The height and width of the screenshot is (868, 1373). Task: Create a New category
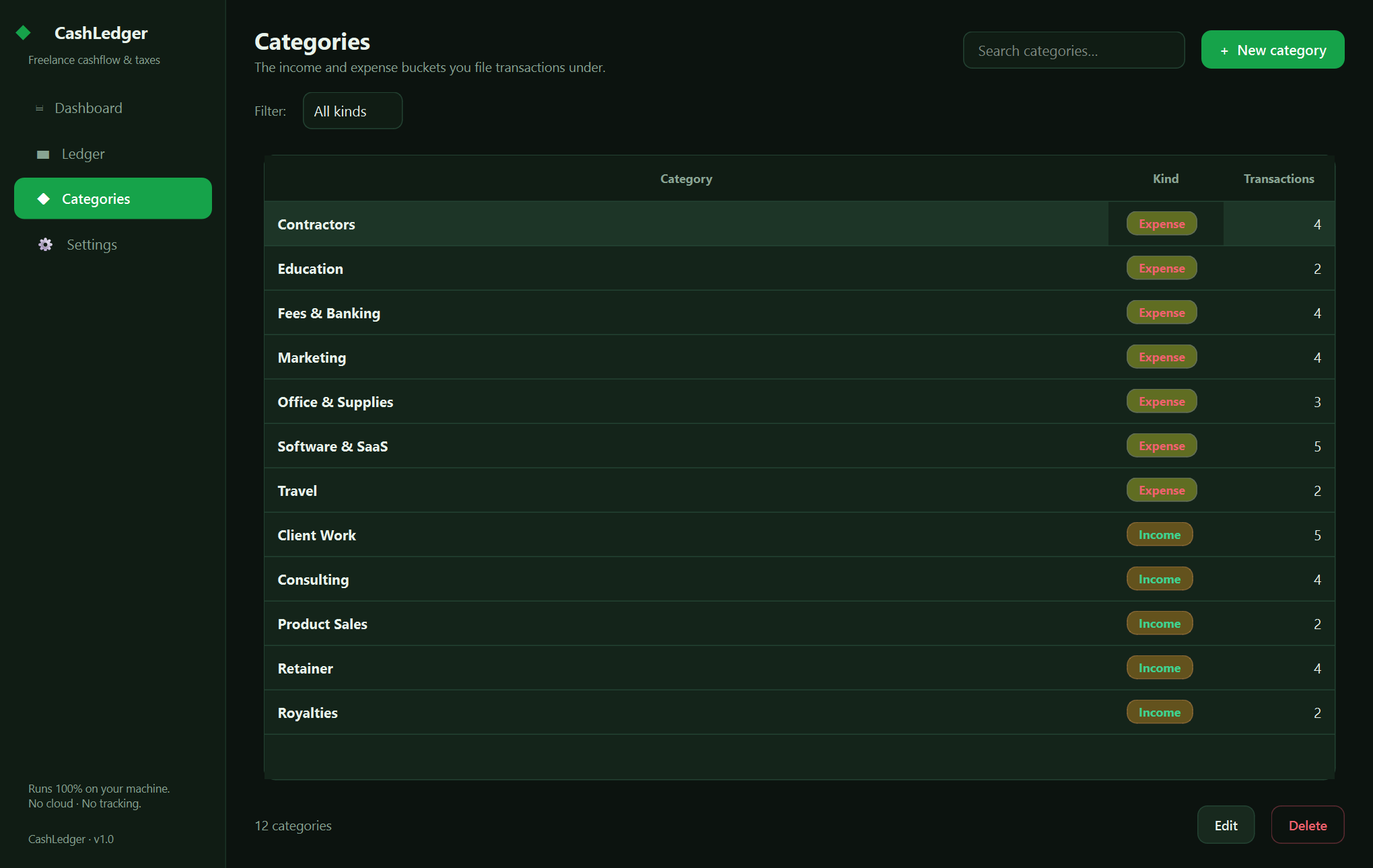tap(1273, 50)
